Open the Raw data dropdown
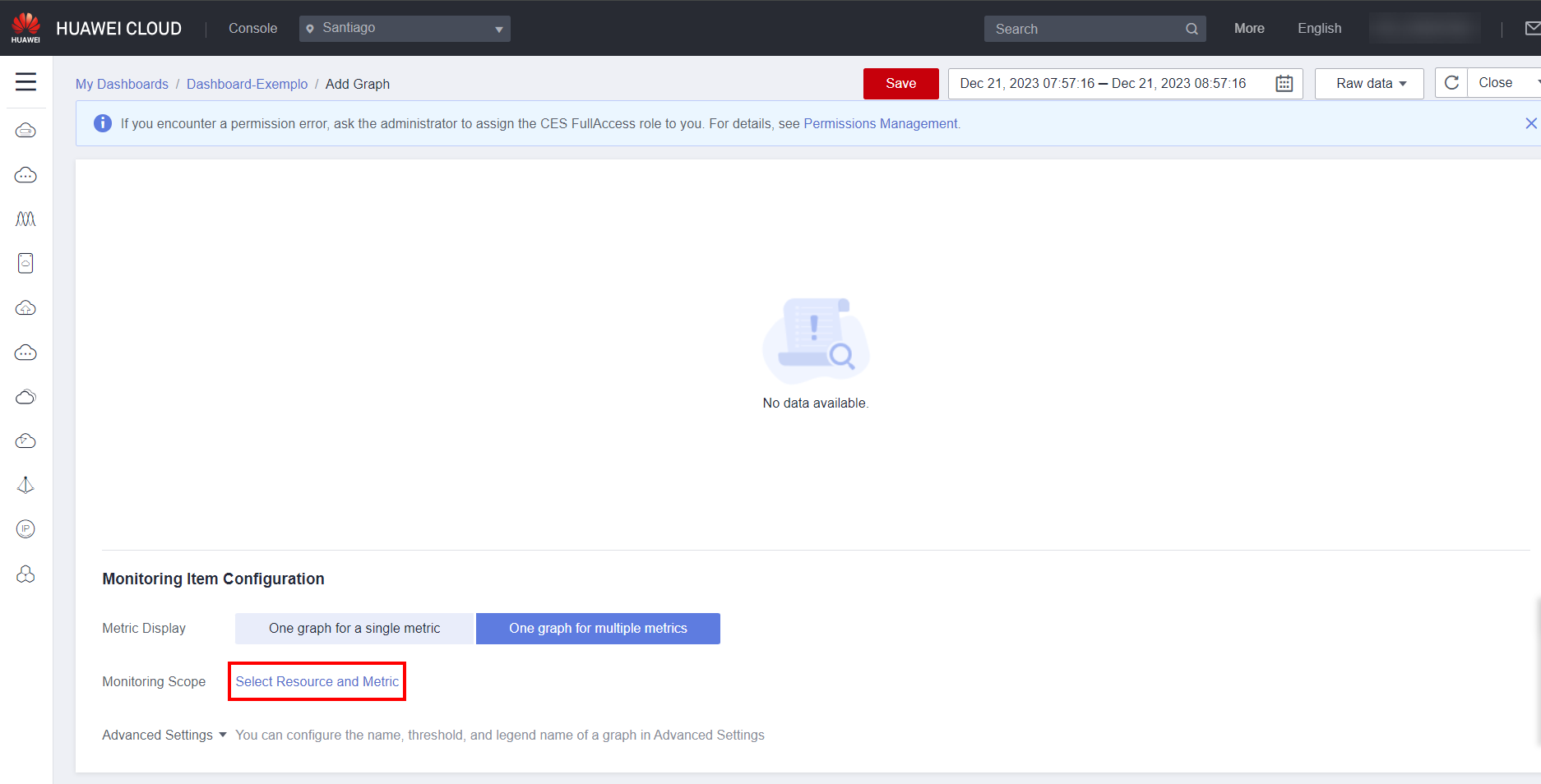 click(1369, 84)
